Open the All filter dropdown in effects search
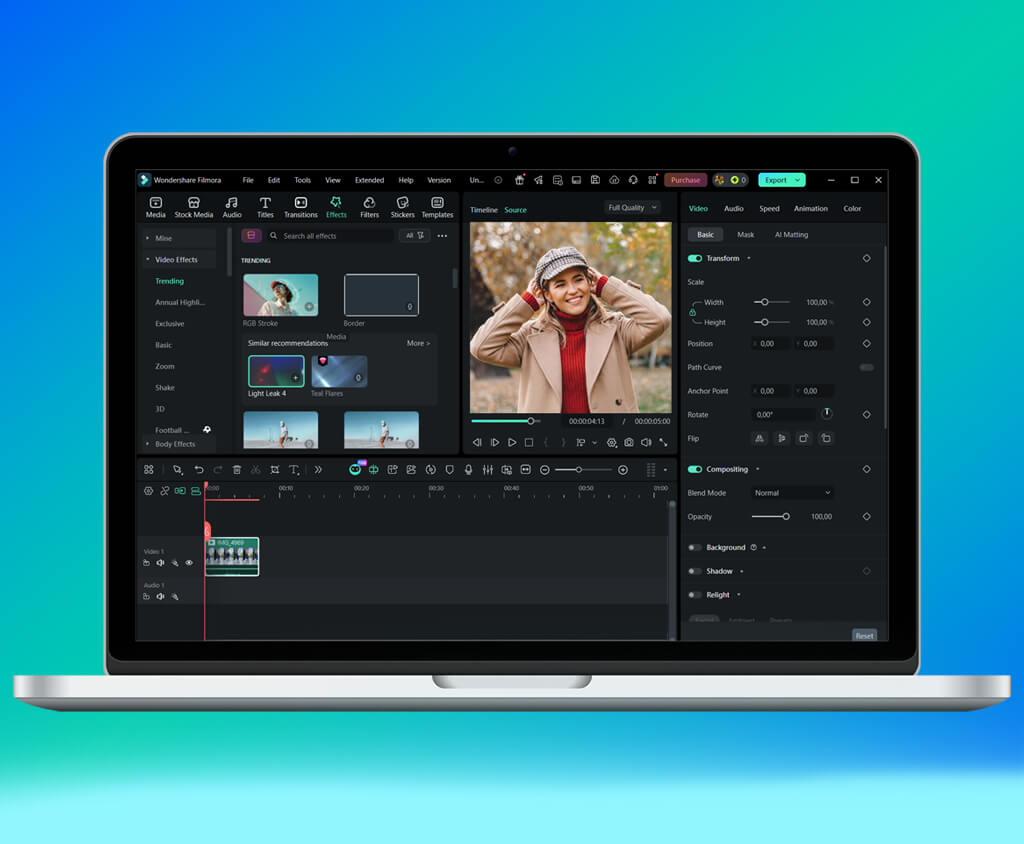Viewport: 1024px width, 844px height. [x=414, y=235]
